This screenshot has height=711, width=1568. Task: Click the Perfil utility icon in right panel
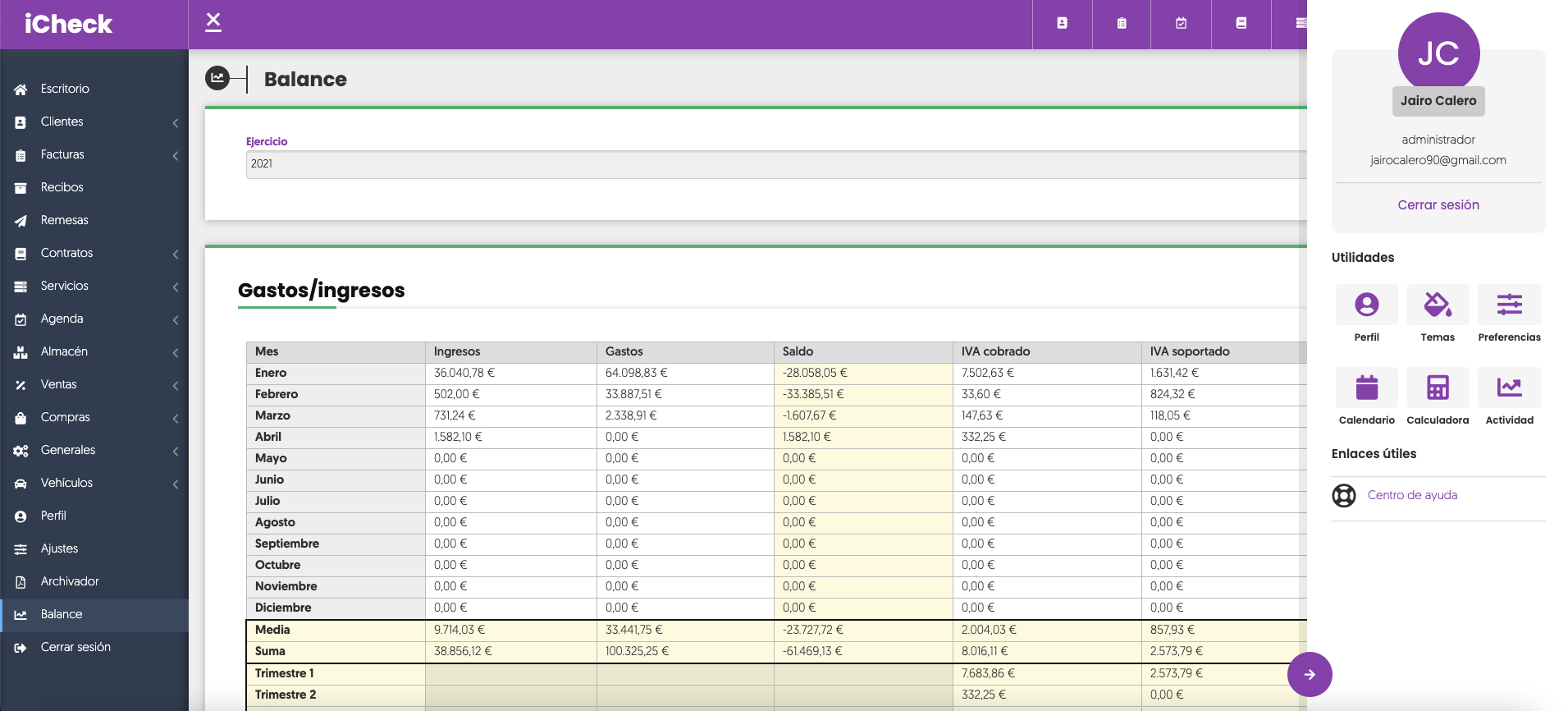[1366, 305]
